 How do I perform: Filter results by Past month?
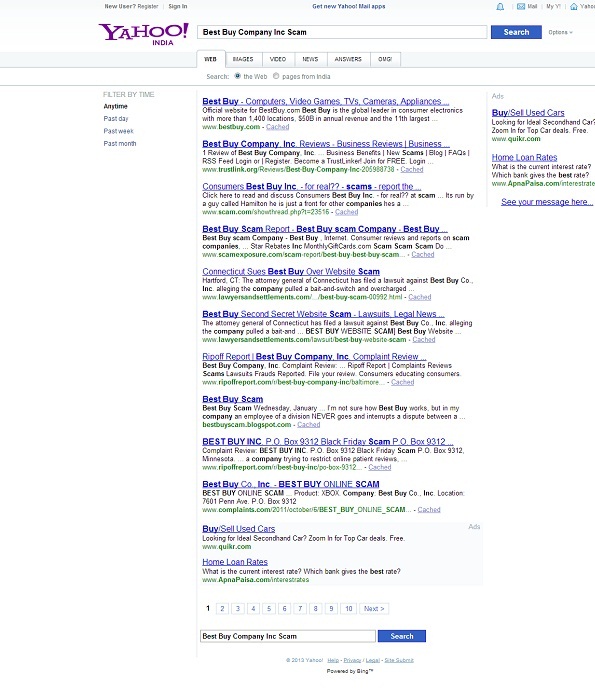(120, 143)
